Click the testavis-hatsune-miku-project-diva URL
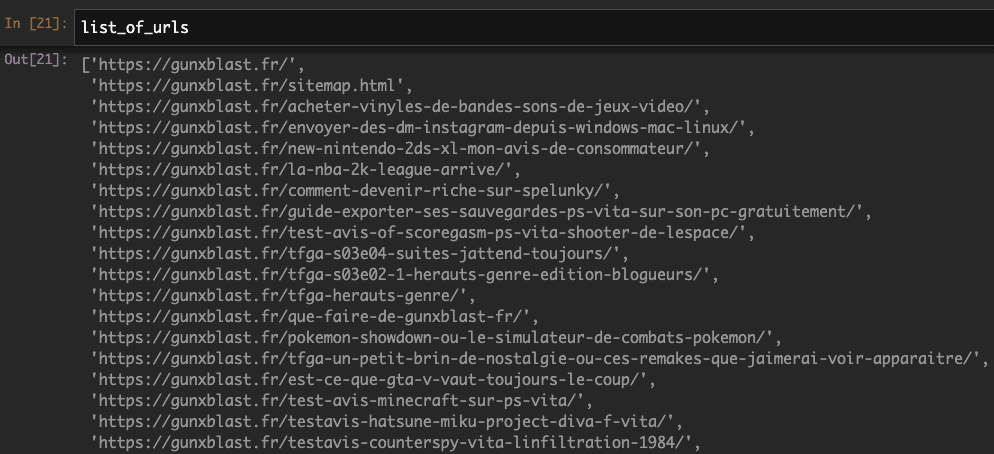 [387, 420]
